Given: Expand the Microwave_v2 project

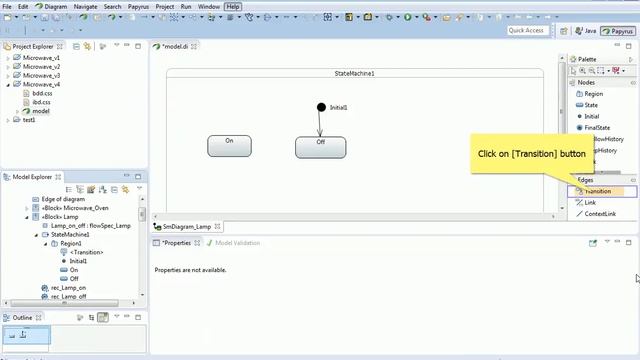Looking at the screenshot, I should 8,67.
